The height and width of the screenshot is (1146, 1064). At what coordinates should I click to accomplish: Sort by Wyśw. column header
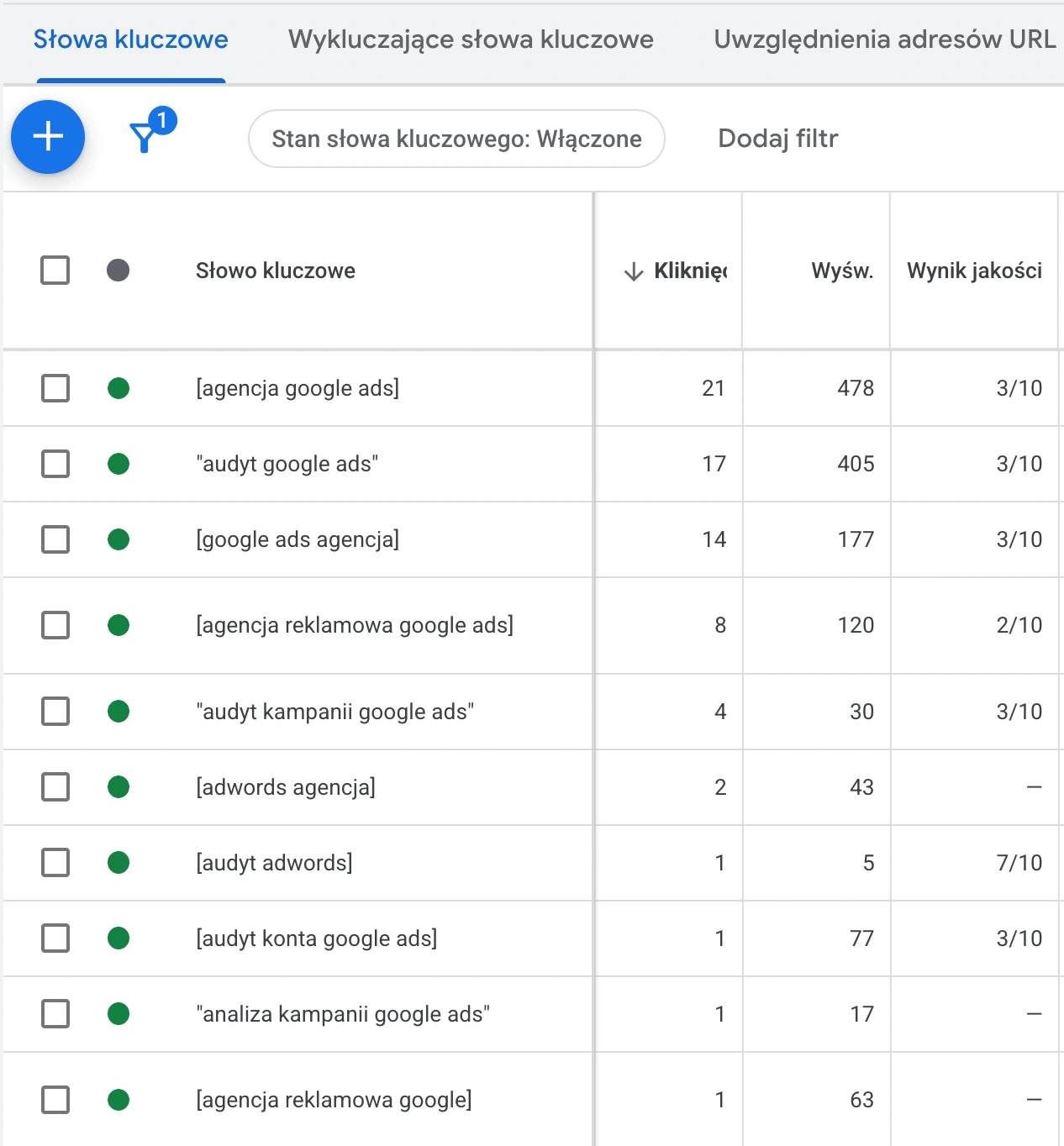coord(842,271)
